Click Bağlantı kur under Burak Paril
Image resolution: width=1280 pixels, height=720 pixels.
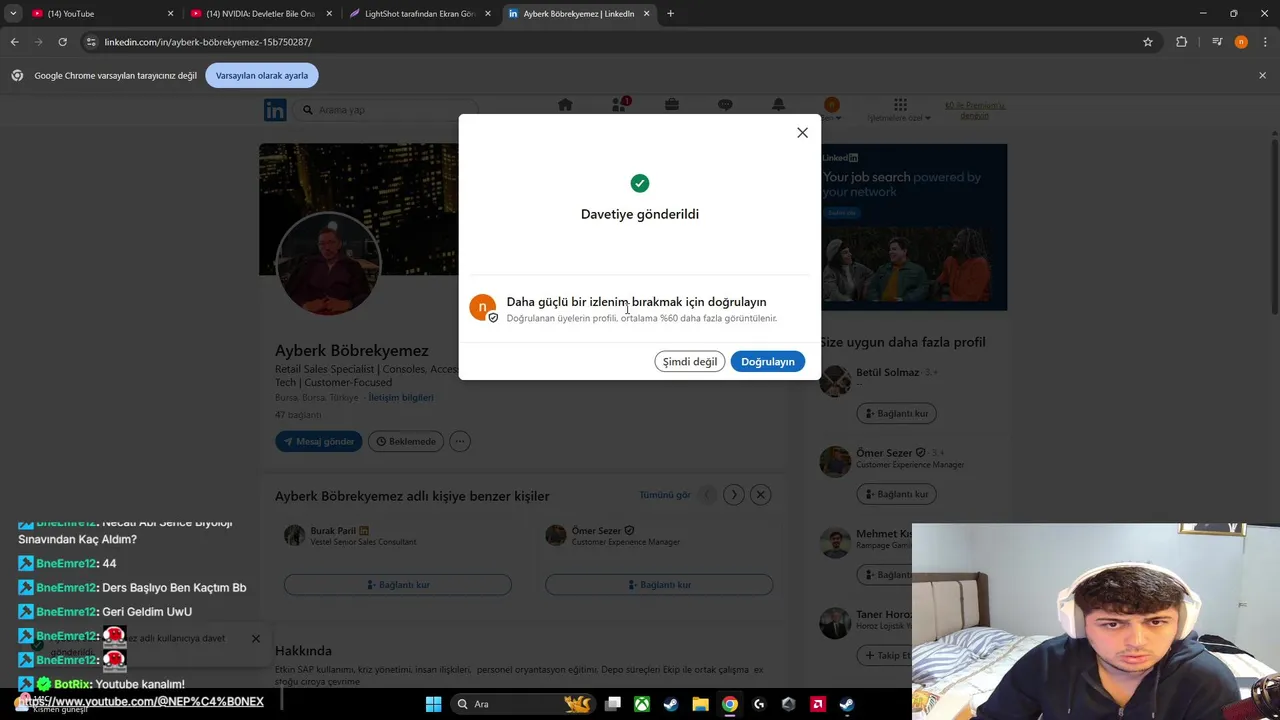(398, 584)
